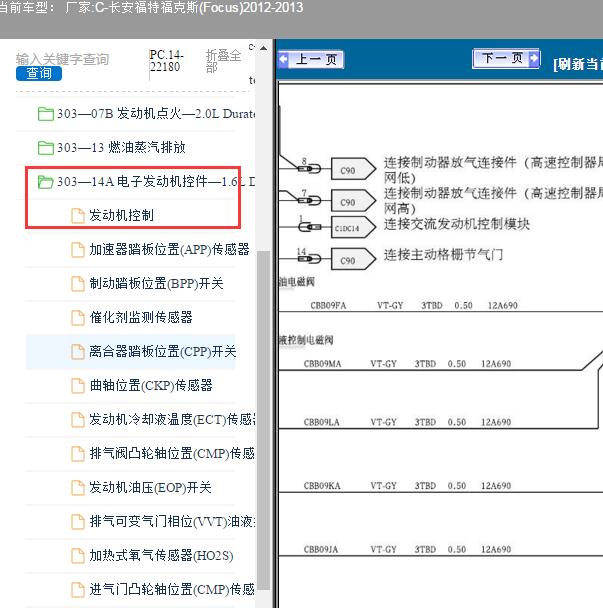
Task: Click the 刷新当前 refresh link
Action: (578, 64)
